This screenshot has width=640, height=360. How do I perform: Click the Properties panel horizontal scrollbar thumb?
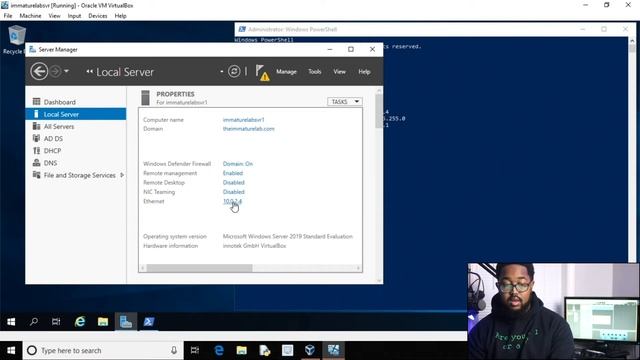click(x=199, y=268)
